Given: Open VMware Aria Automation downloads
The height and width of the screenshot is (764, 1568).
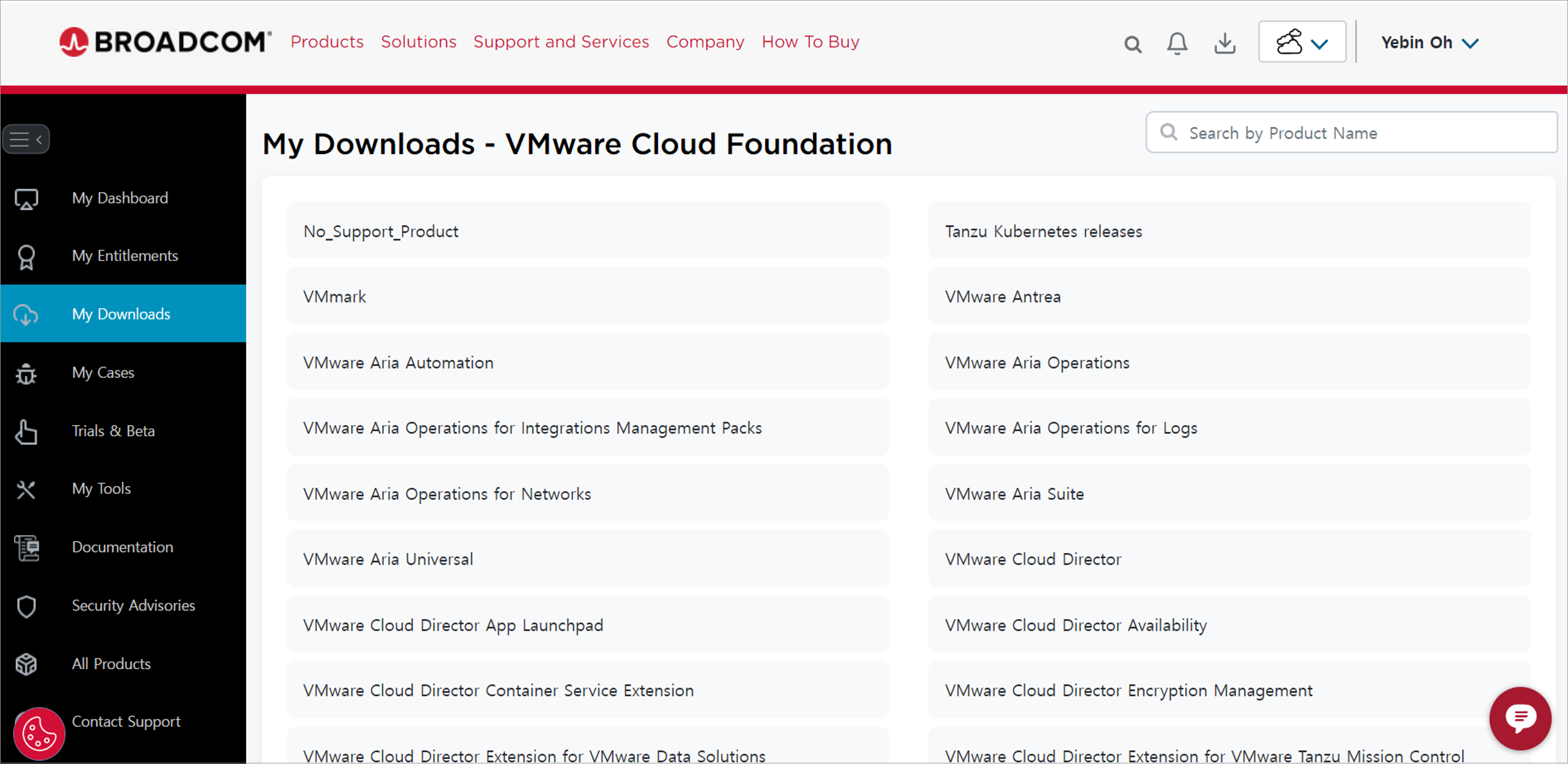Looking at the screenshot, I should (398, 362).
